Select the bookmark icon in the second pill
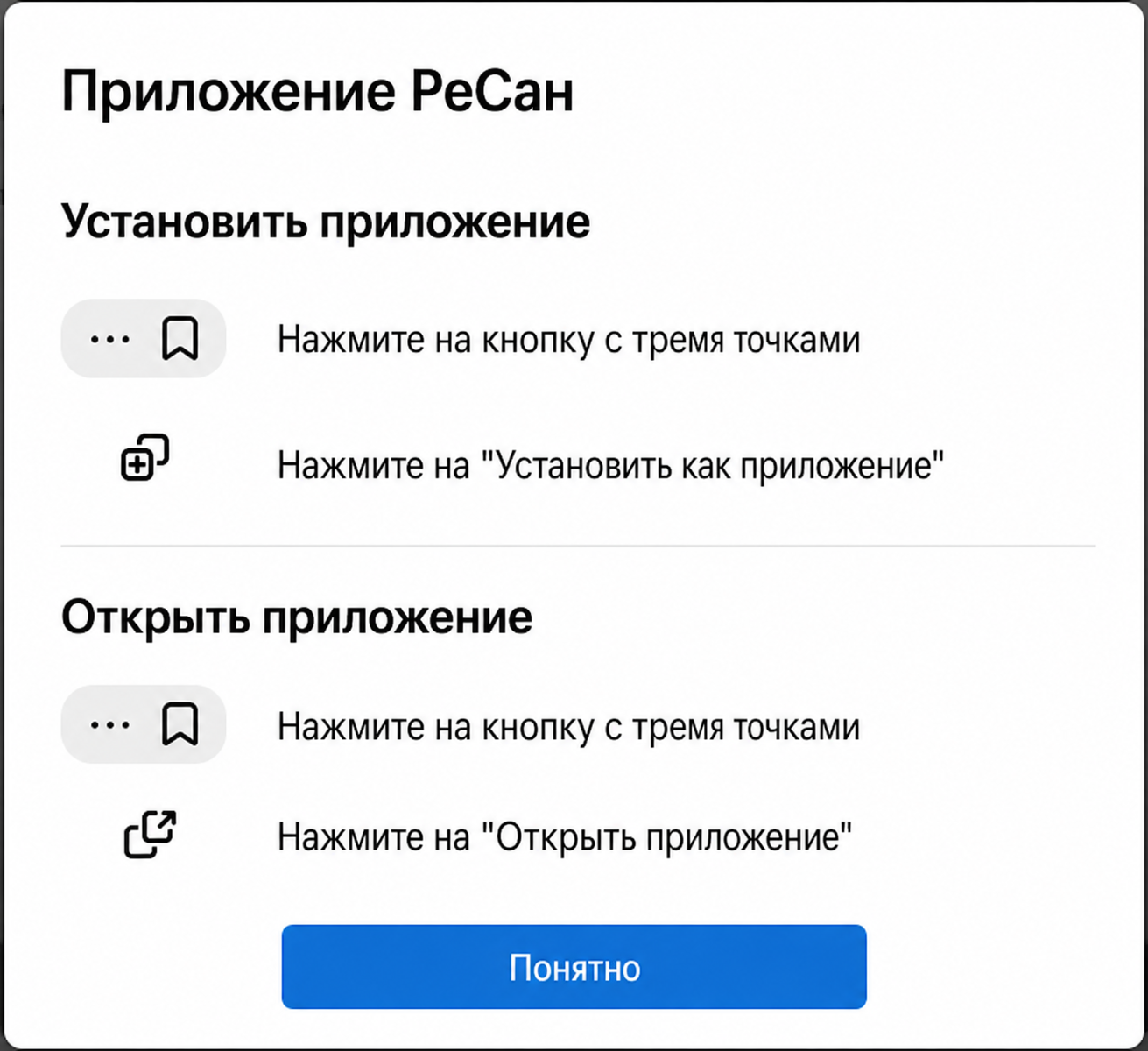This screenshot has height=1051, width=1148. tap(180, 724)
